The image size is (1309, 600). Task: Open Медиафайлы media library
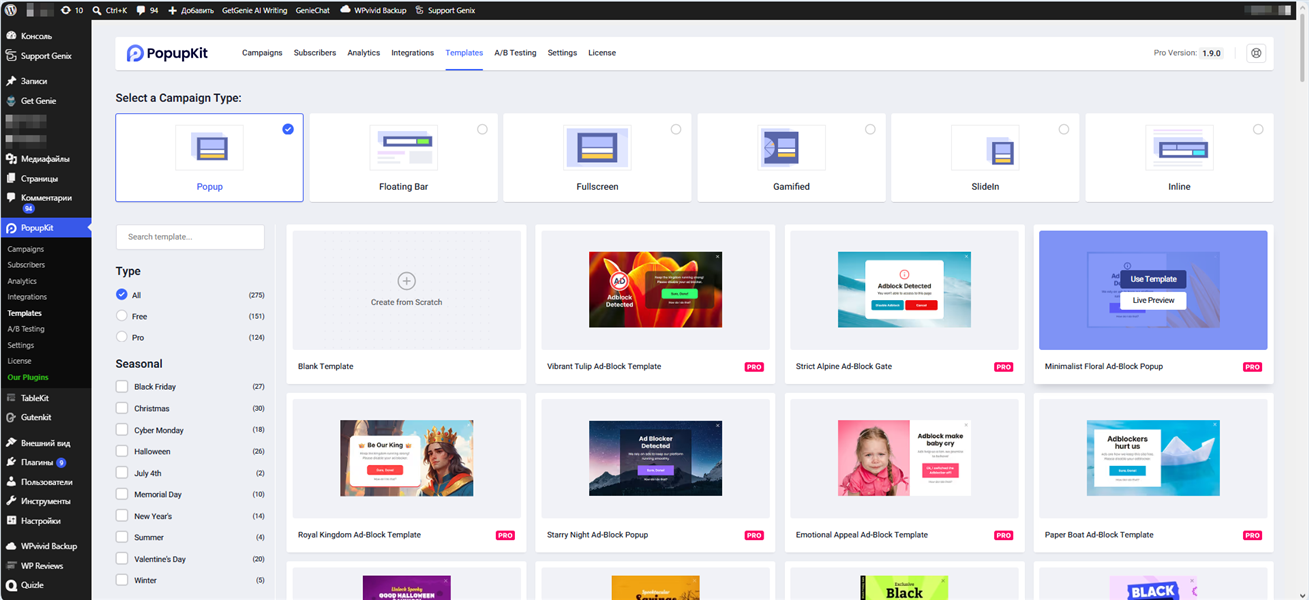pos(45,159)
